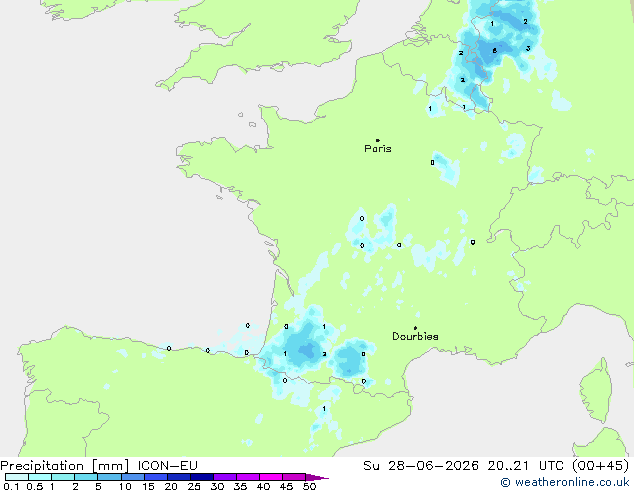Click the legend scale label 40
634x490 pixels.
pyautogui.click(x=263, y=486)
